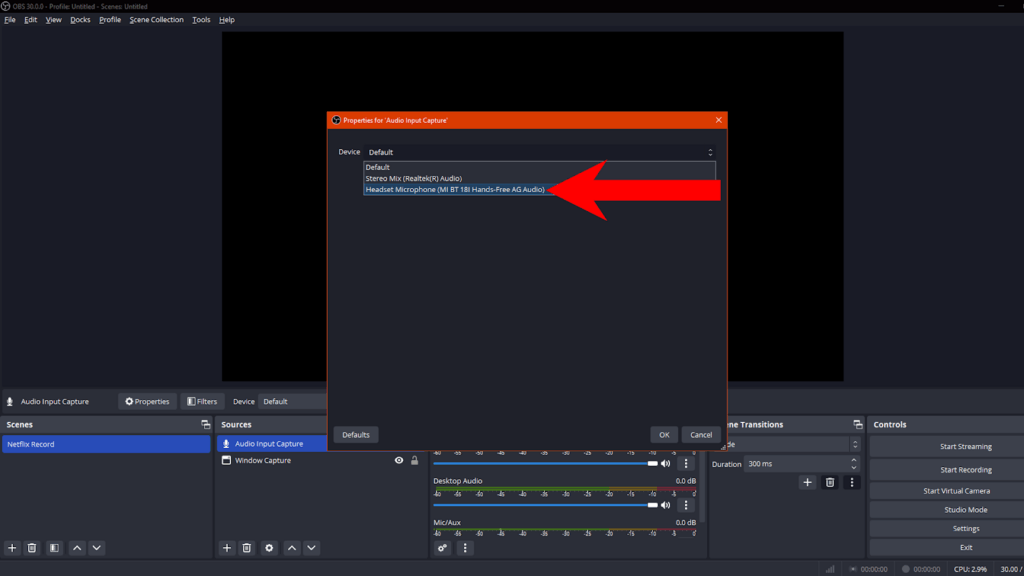Screen dimensions: 1024x576
Task: Toggle Window Capture lock icon
Action: point(415,460)
